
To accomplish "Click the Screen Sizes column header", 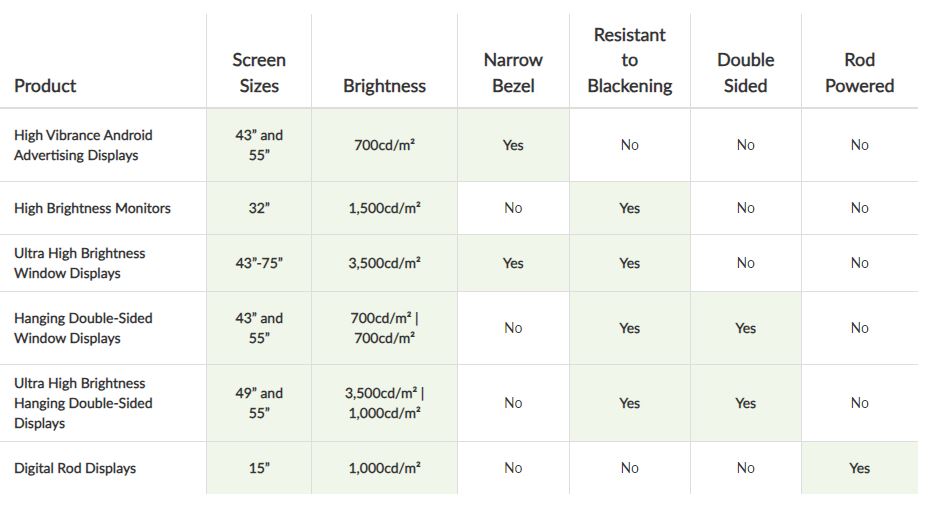I will [x=259, y=73].
